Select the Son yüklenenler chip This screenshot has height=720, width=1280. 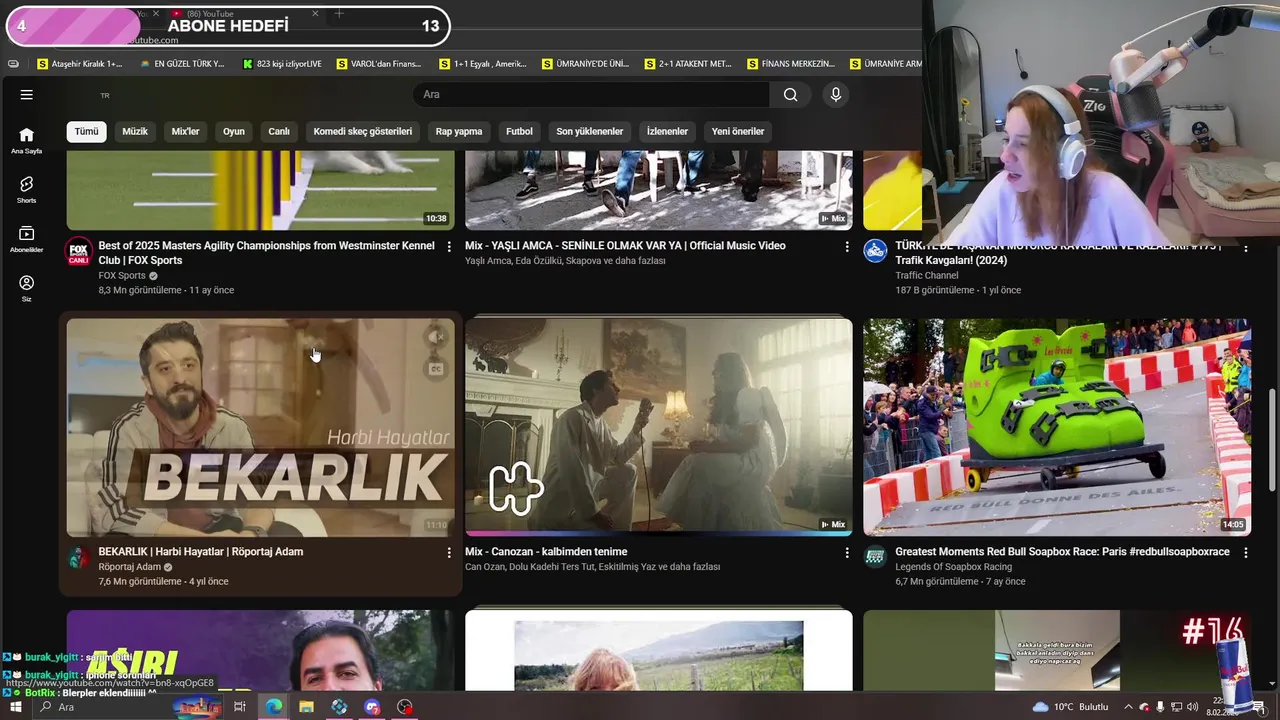[x=590, y=131]
